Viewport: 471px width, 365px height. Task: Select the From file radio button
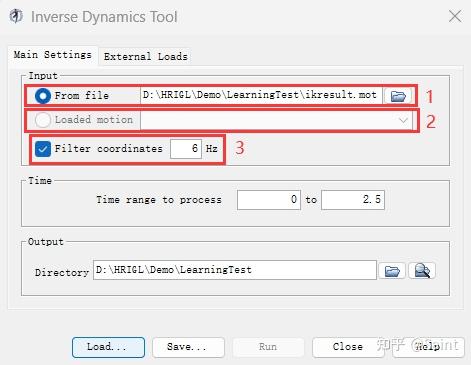click(x=43, y=96)
